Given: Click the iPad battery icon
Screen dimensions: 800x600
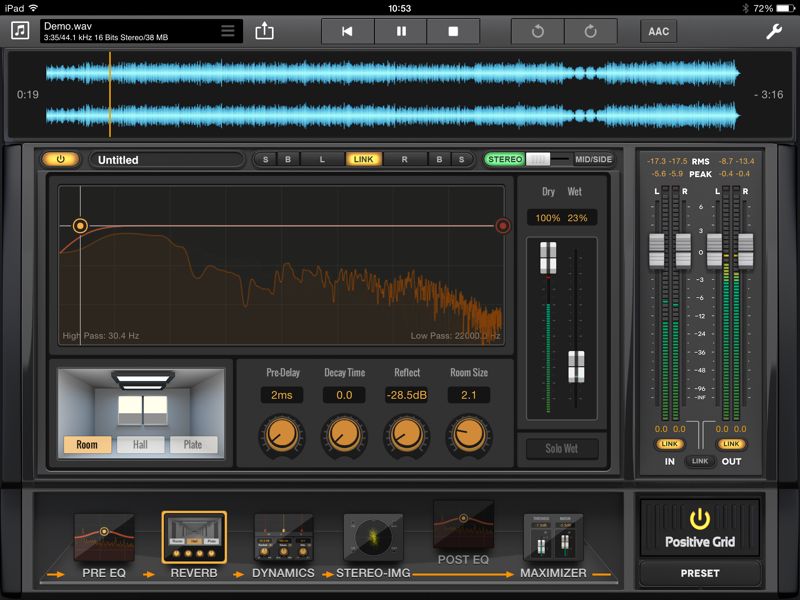Looking at the screenshot, I should pyautogui.click(x=786, y=8).
